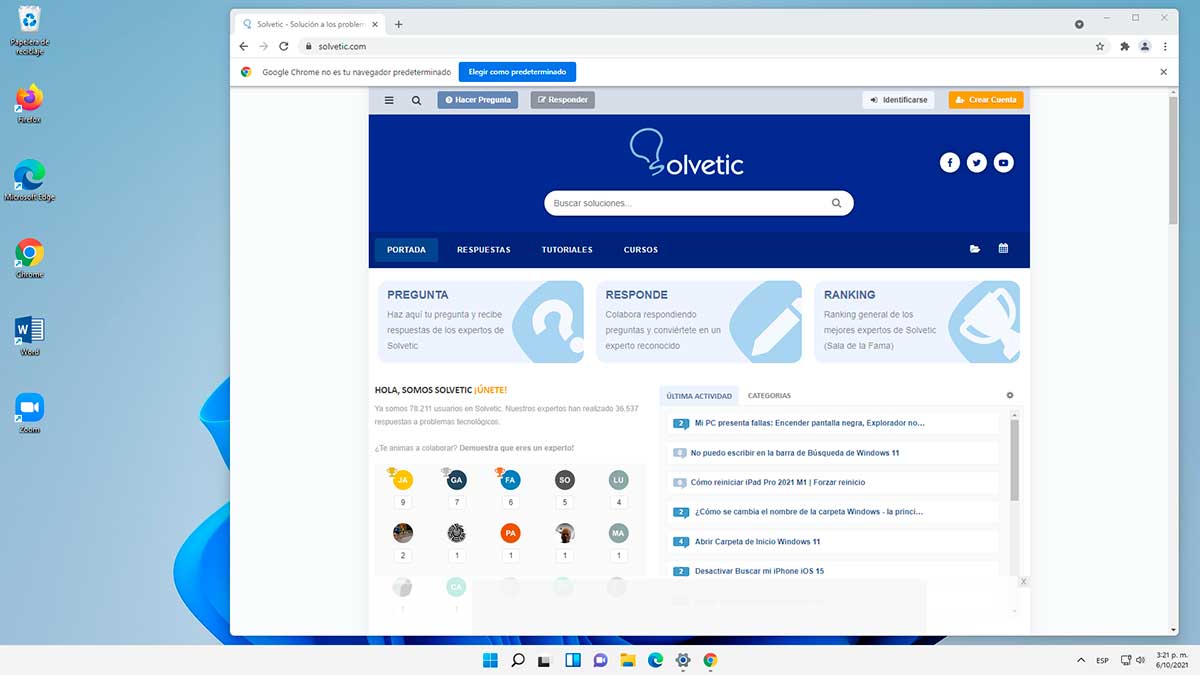Open 'No puedo escribir en la barra' post

coord(795,453)
